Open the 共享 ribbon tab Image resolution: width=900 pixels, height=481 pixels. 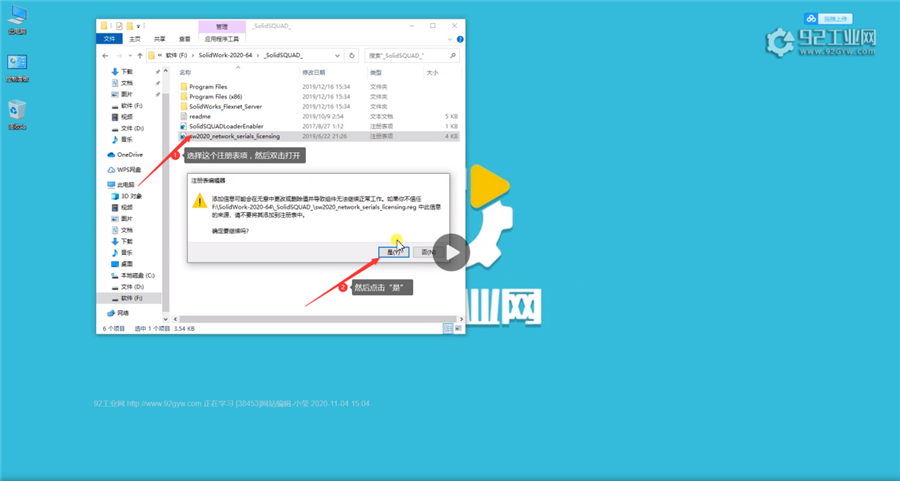tap(160, 39)
